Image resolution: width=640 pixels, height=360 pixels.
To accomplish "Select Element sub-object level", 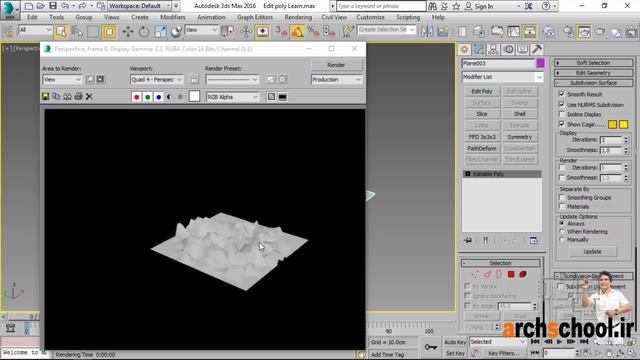I will click(x=523, y=274).
